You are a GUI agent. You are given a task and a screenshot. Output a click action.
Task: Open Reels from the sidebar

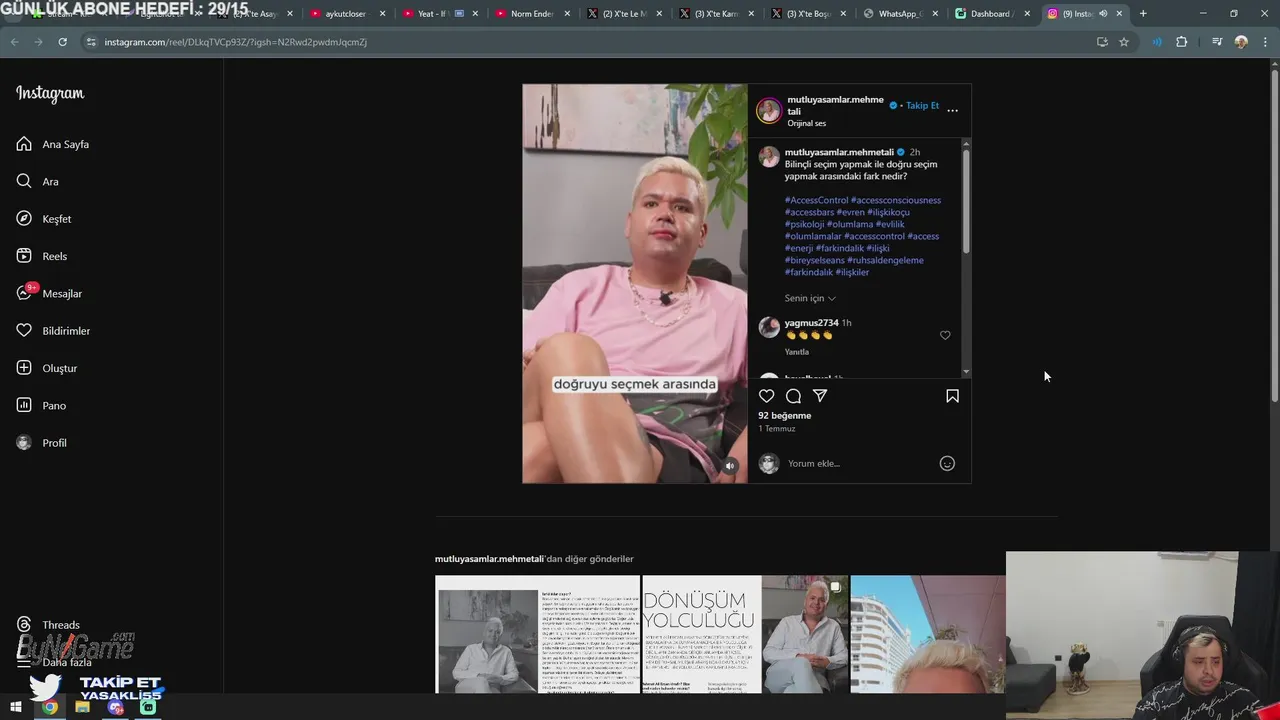click(42, 256)
